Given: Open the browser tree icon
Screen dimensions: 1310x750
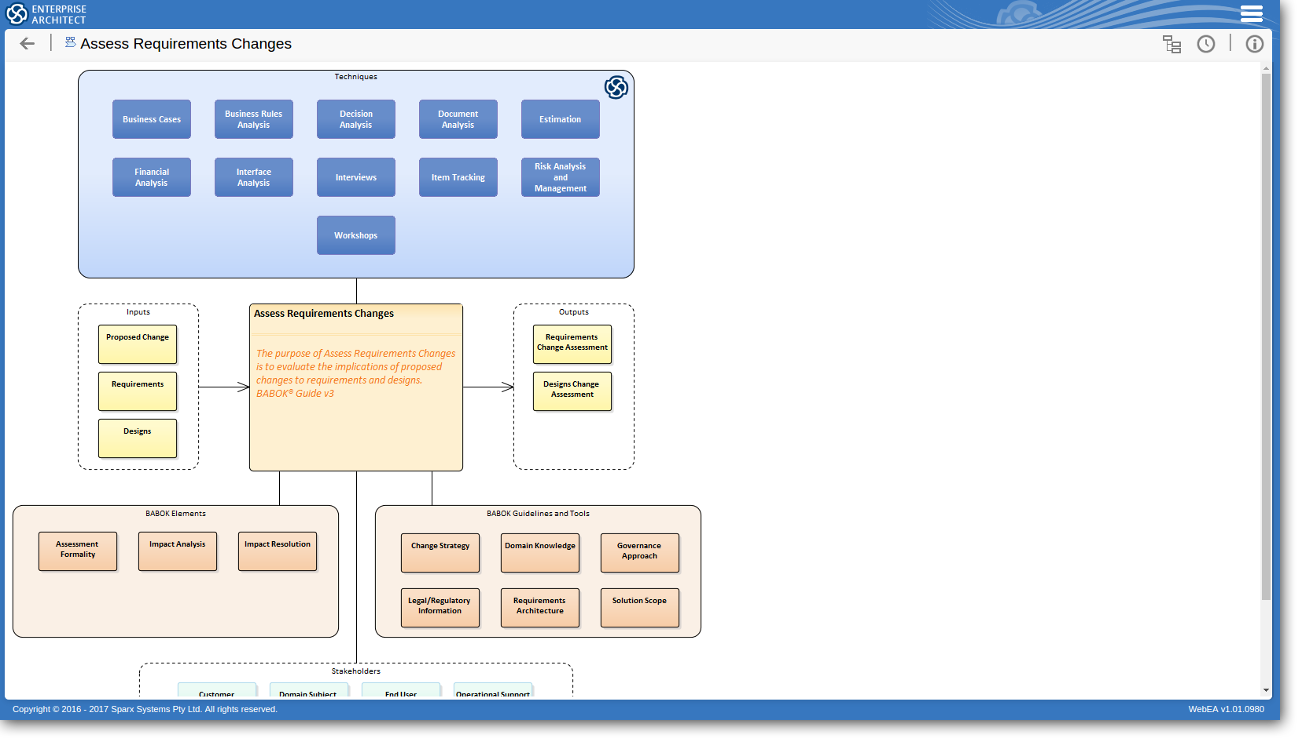Looking at the screenshot, I should point(1171,44).
